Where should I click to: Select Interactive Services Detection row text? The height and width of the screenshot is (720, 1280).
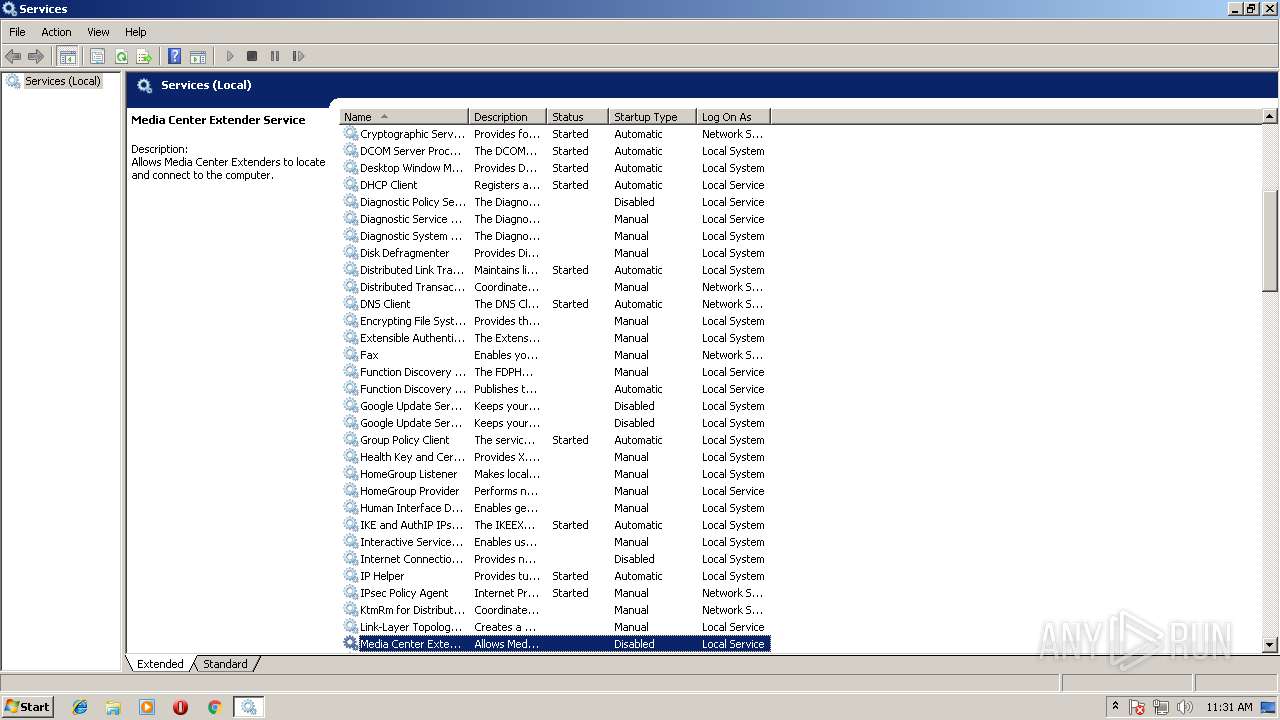coord(411,542)
